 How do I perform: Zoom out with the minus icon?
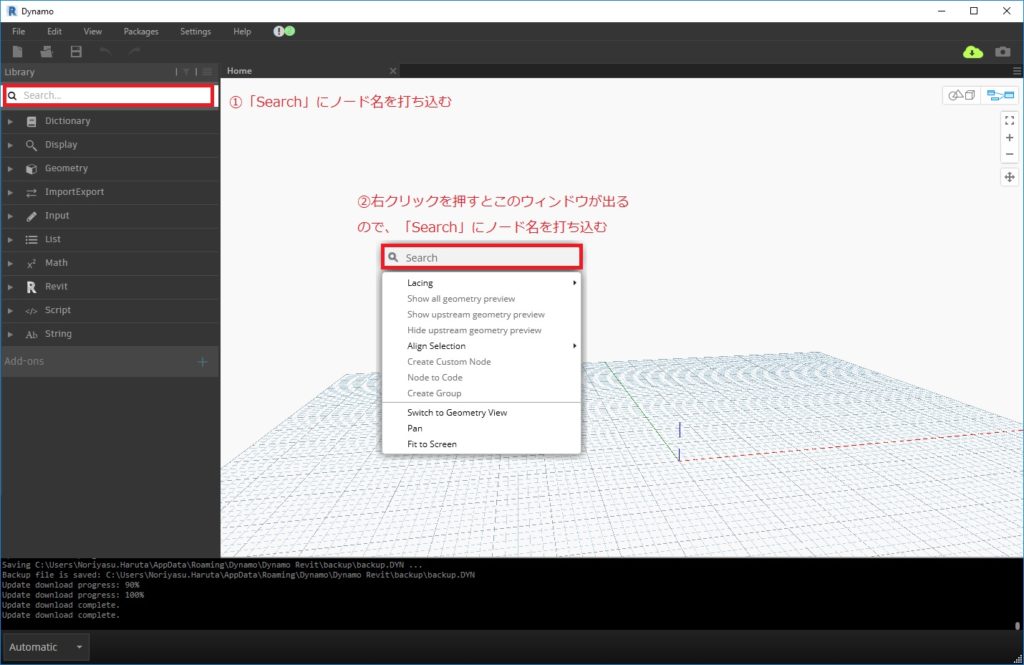click(1009, 154)
